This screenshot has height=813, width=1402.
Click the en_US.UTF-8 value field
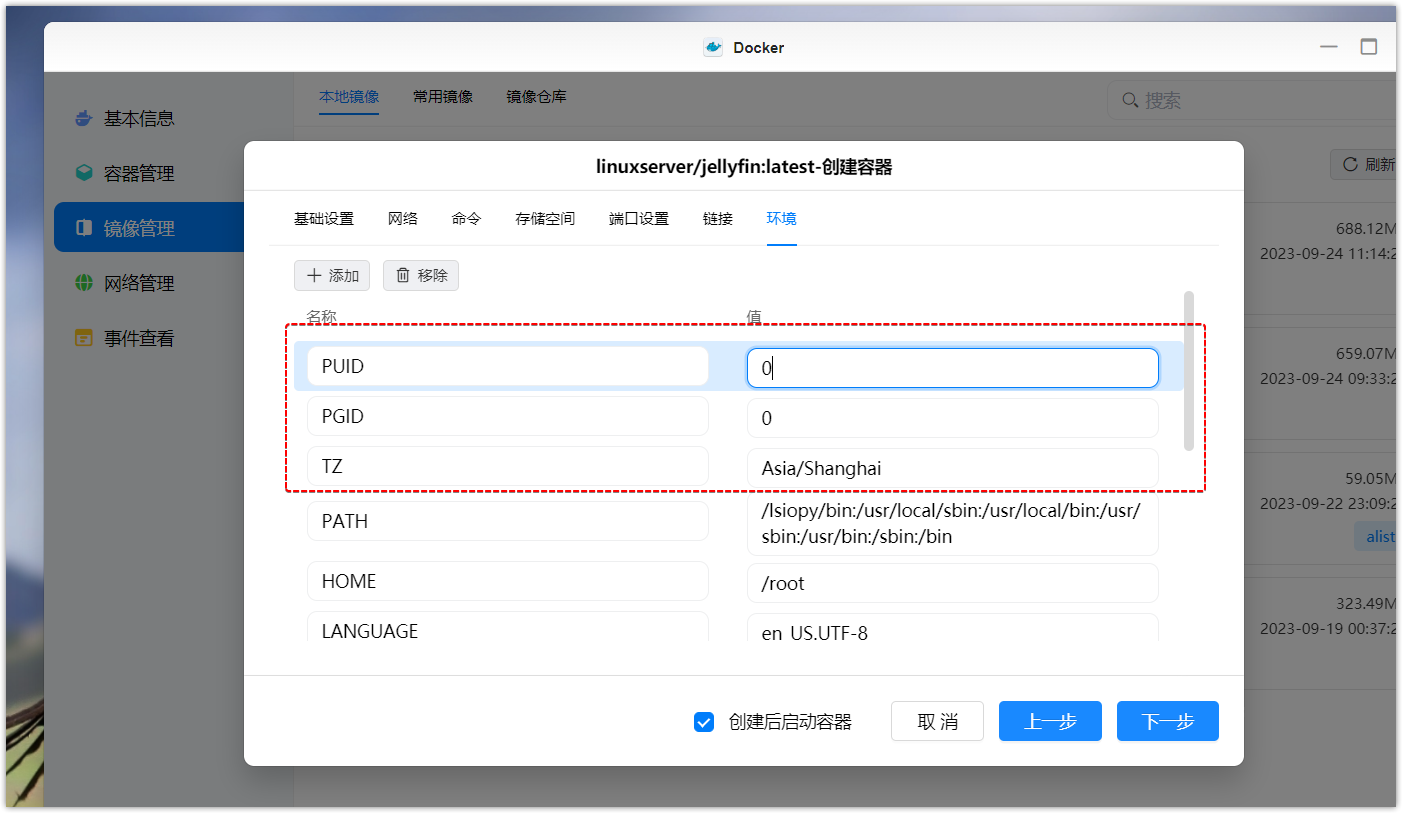tap(953, 628)
